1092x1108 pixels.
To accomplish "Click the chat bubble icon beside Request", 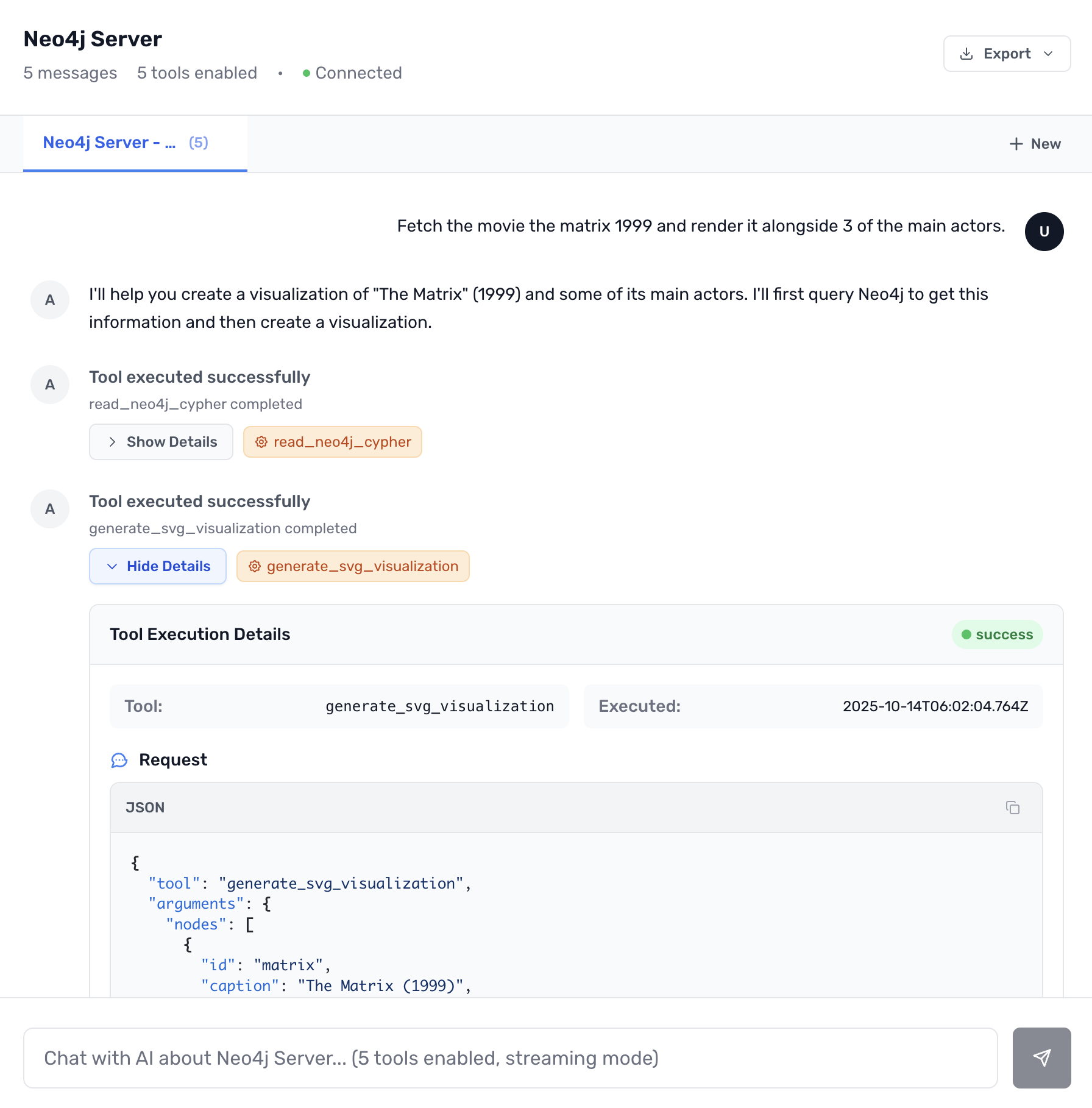I will (119, 760).
